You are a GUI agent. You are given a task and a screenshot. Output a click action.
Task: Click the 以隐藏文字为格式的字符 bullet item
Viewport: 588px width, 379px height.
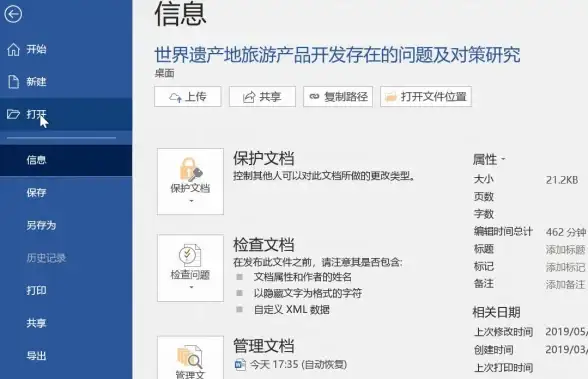[x=308, y=293]
